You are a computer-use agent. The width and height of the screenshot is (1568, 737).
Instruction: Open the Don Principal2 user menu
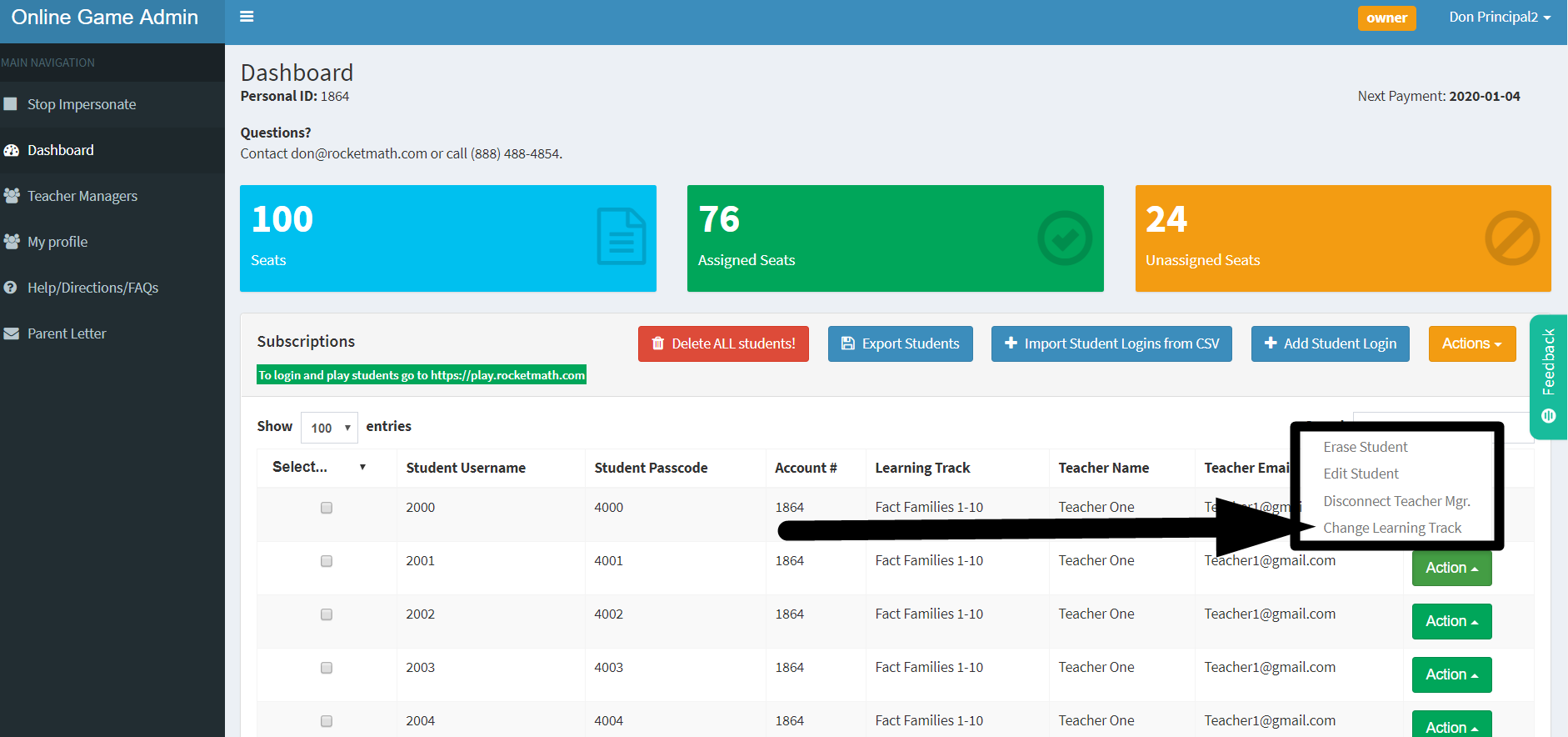click(1499, 18)
